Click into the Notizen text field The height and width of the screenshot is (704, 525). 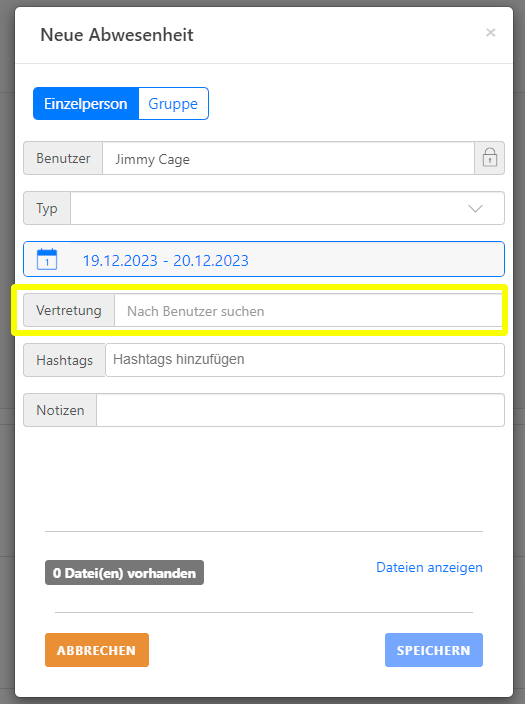pos(300,410)
